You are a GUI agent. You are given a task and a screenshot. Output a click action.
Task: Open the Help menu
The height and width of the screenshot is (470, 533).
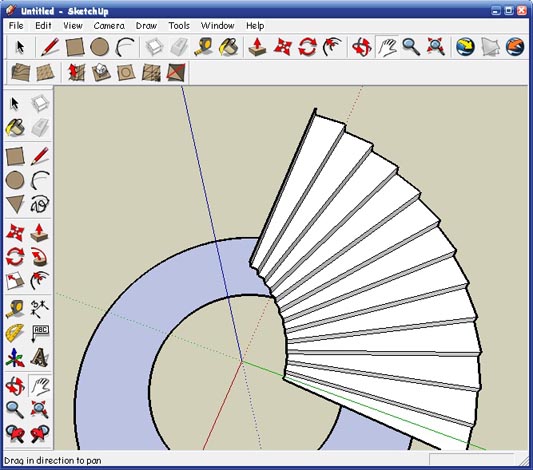pos(255,26)
